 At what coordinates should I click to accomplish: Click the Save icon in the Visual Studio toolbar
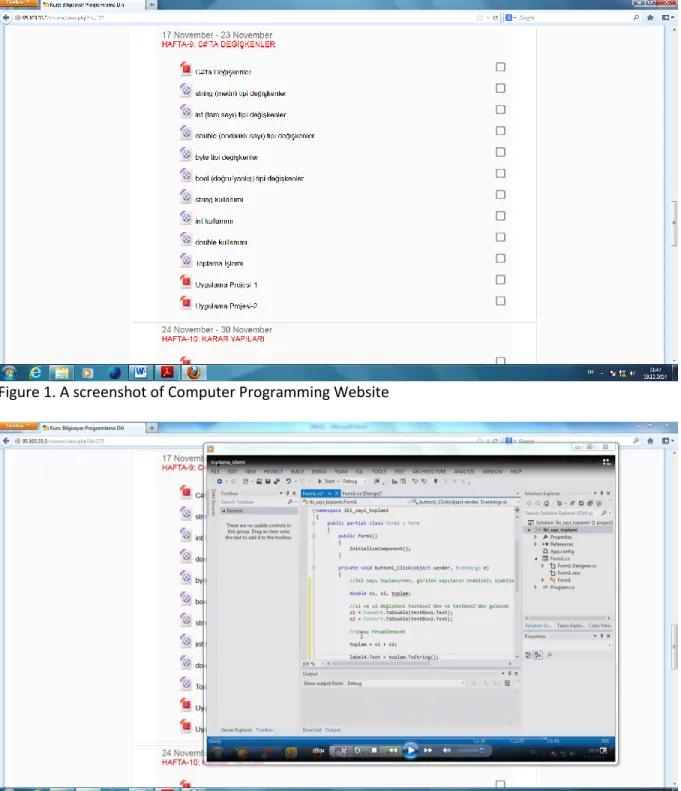pyautogui.click(x=268, y=481)
